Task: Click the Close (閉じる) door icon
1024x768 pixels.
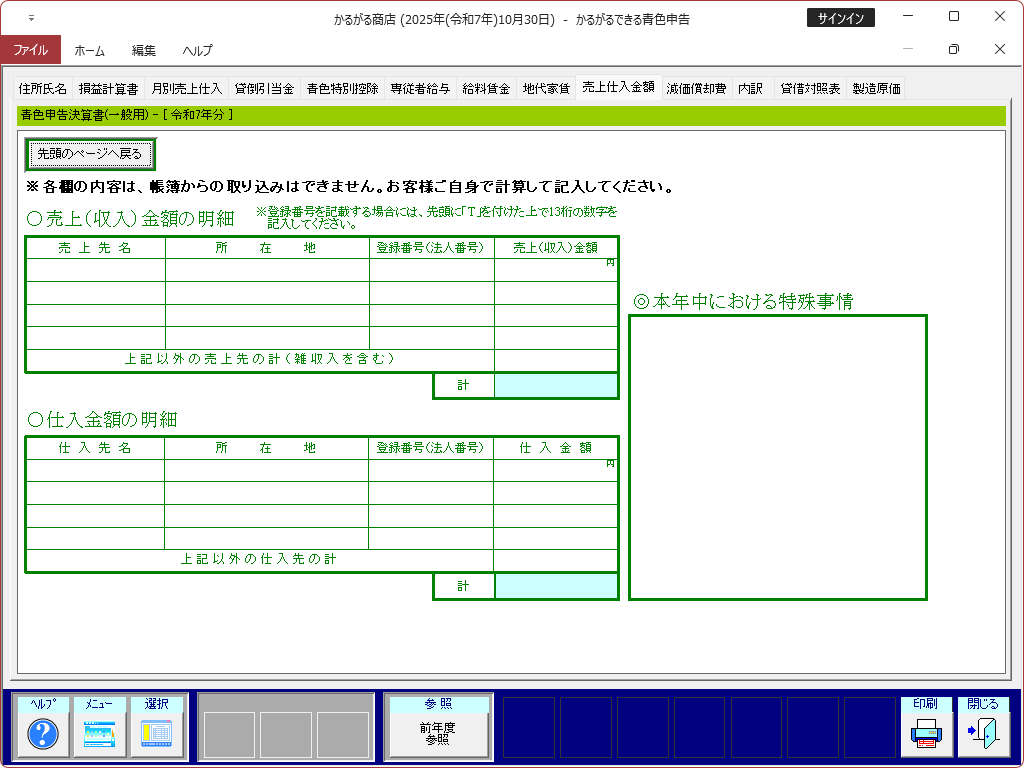Action: click(x=983, y=734)
